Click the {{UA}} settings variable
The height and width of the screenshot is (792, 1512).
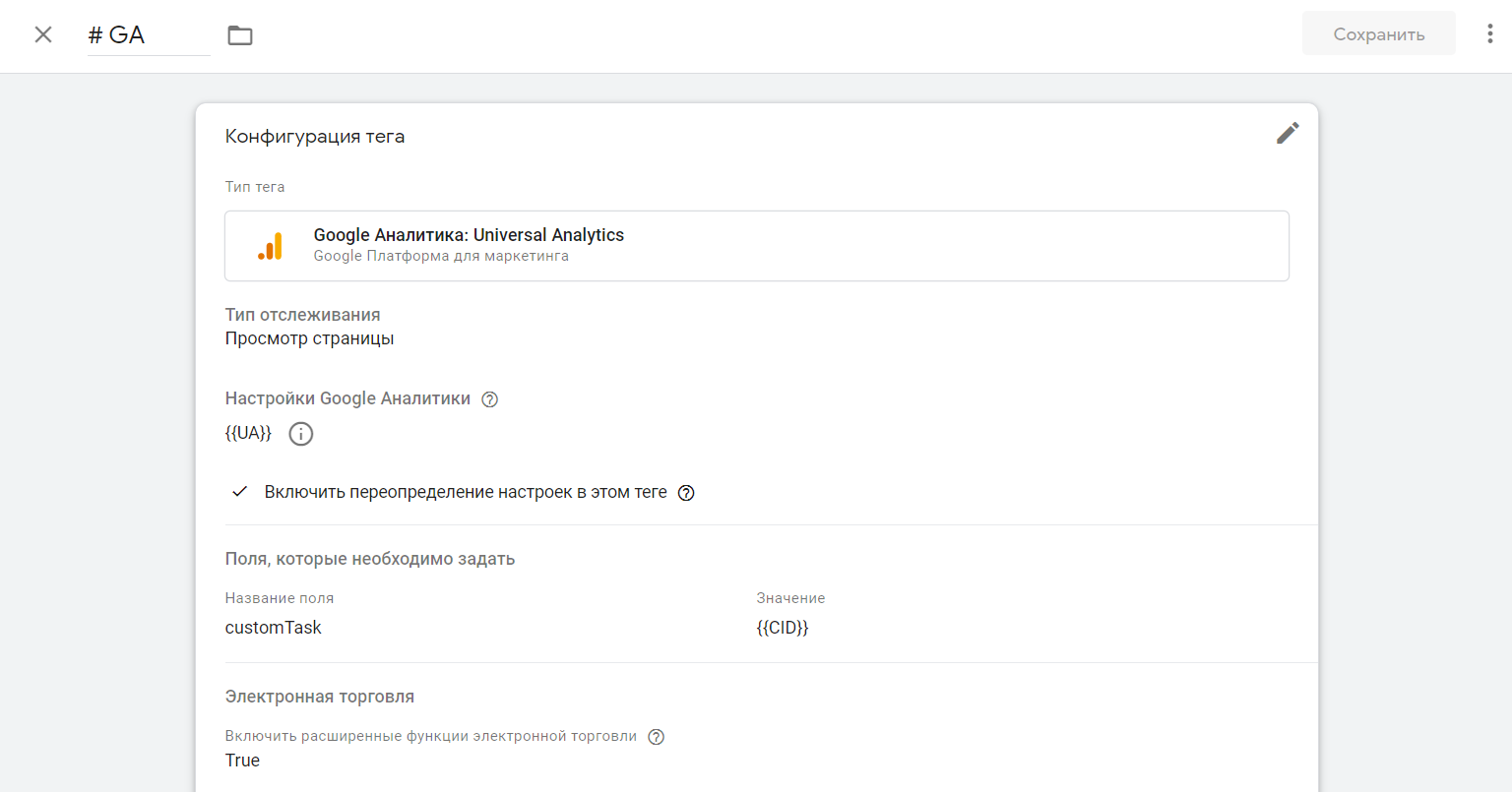click(248, 433)
